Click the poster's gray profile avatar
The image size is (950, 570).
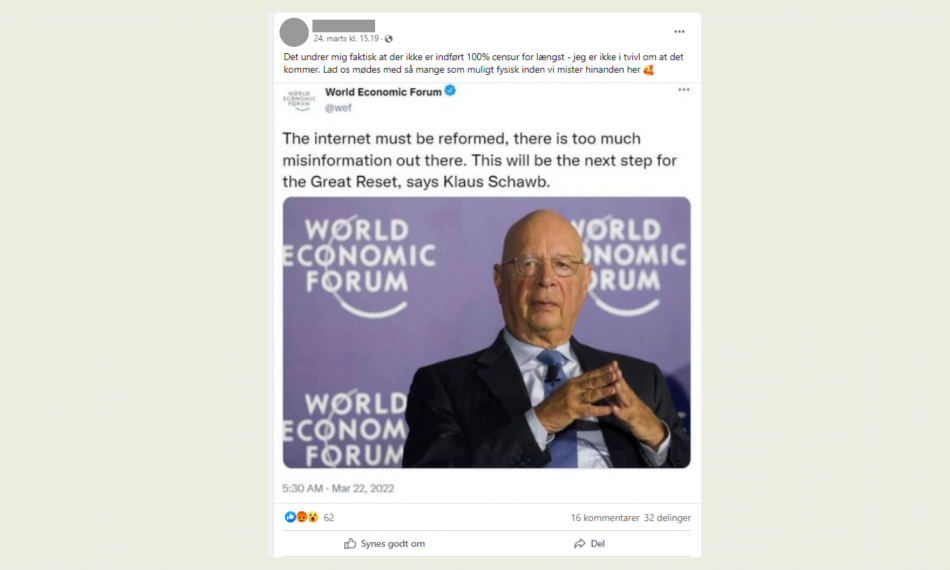coord(294,32)
